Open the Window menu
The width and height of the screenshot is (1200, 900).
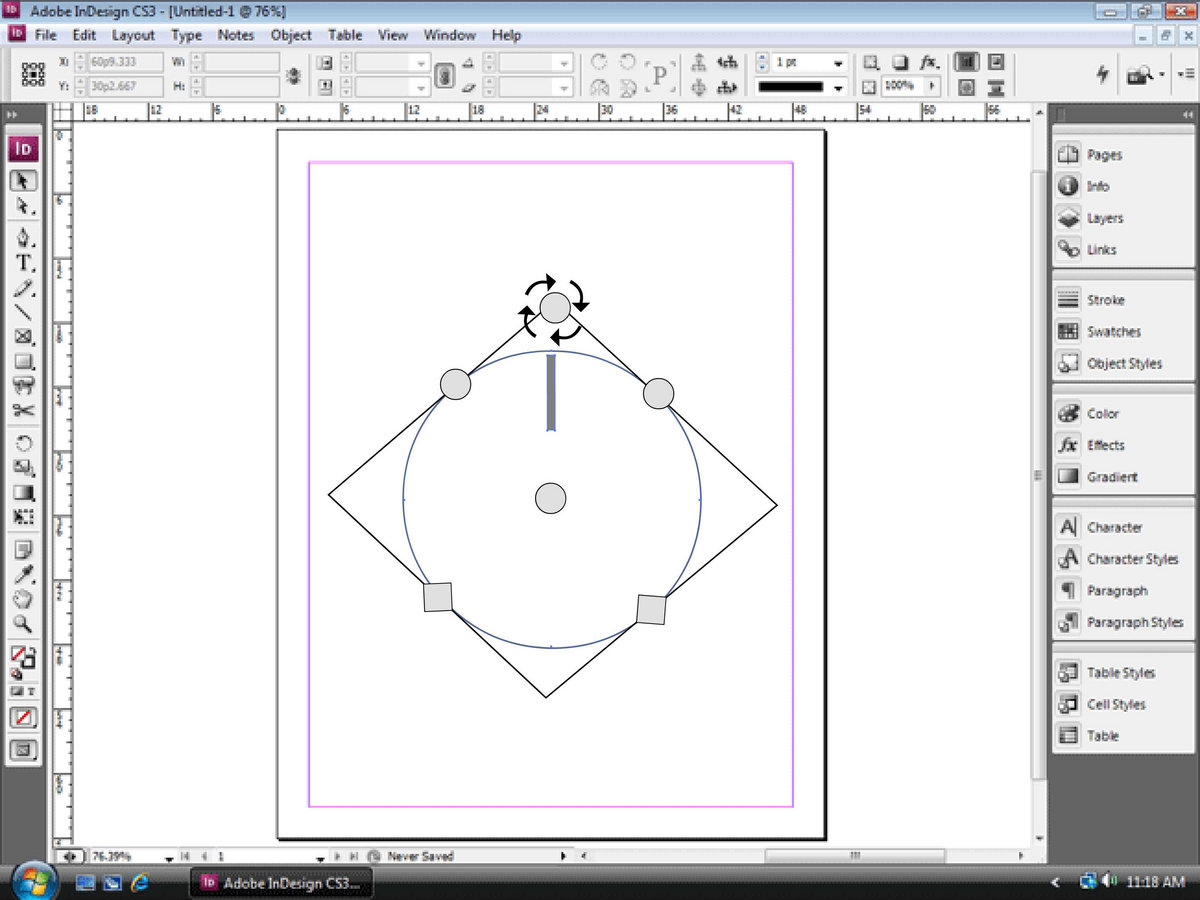[449, 35]
